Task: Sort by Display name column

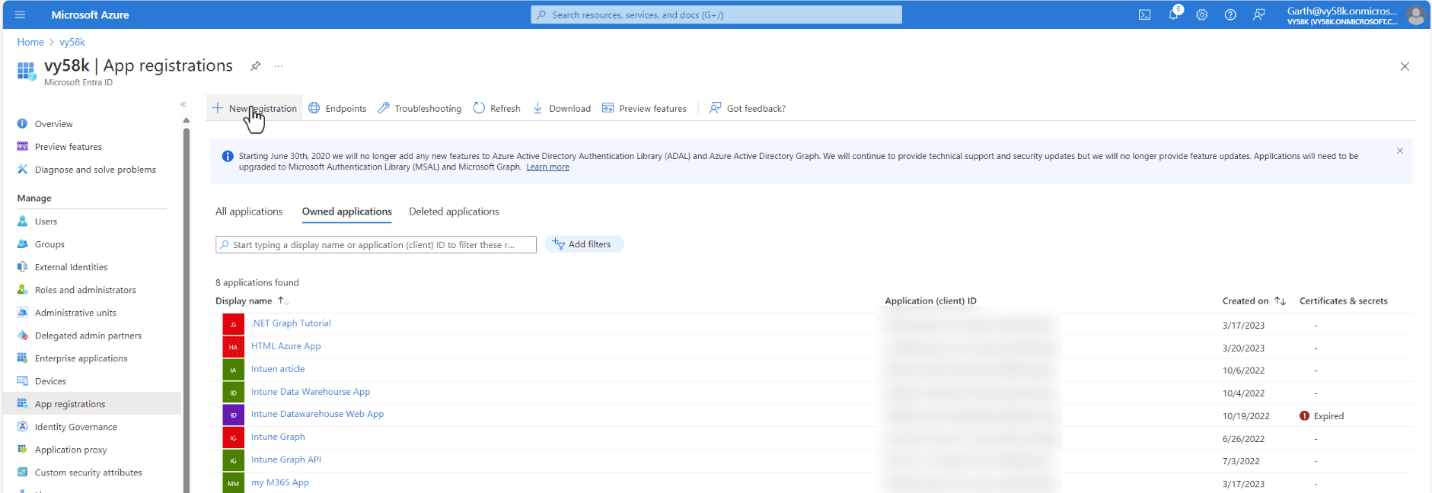Action: [x=252, y=301]
